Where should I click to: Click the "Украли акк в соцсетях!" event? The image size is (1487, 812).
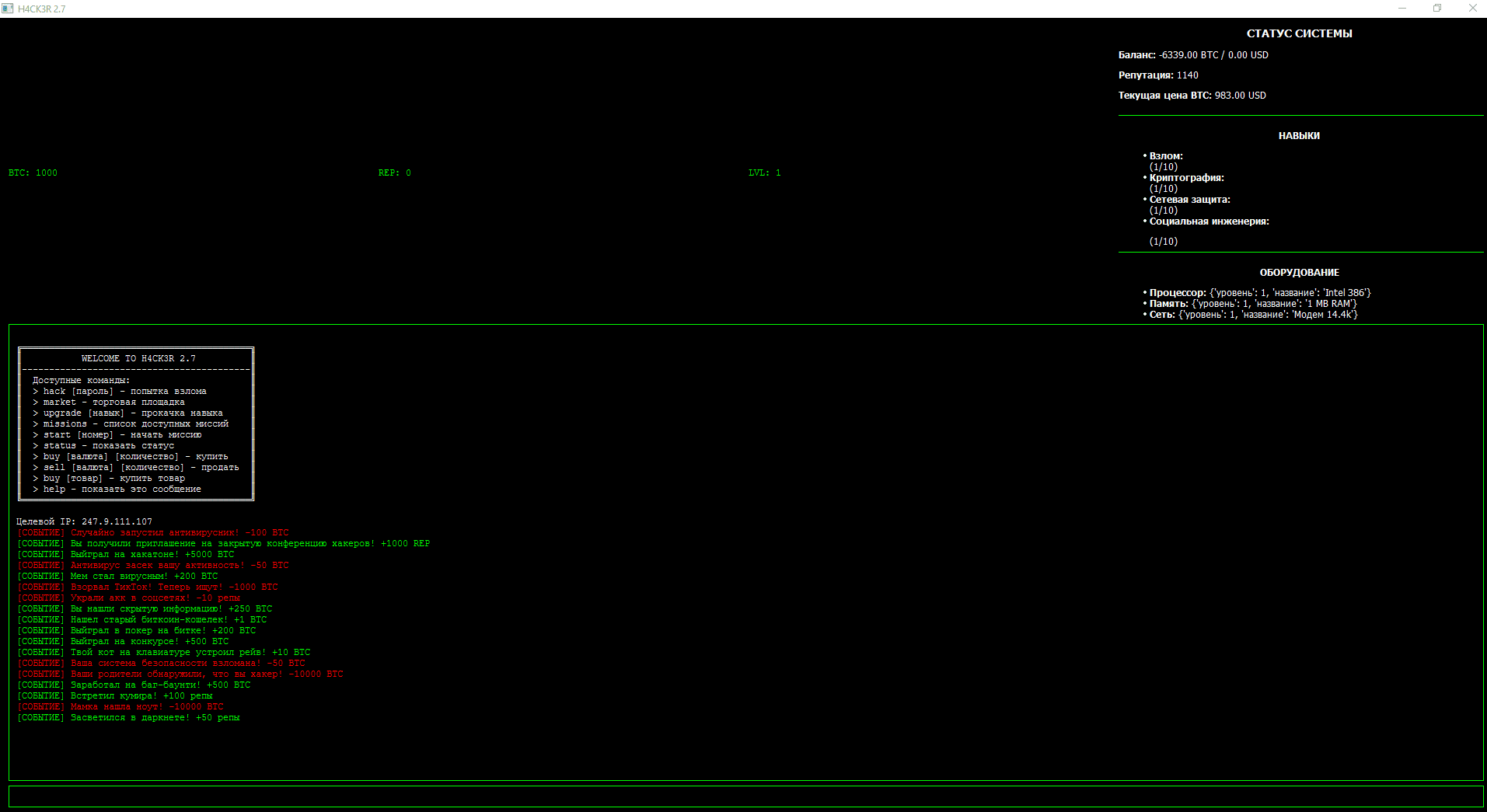[x=128, y=598]
